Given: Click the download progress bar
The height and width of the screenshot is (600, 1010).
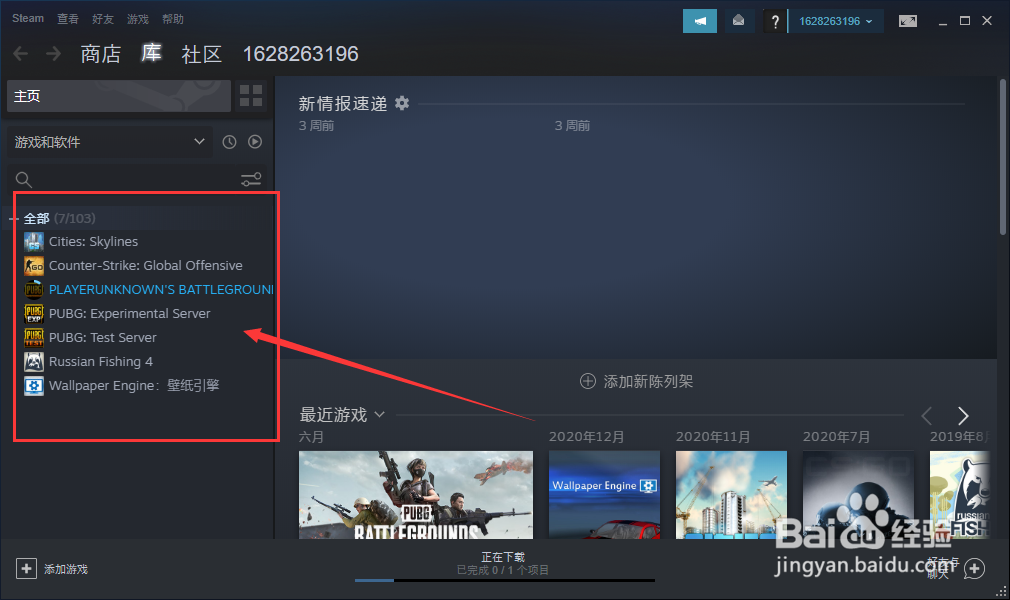Looking at the screenshot, I should [504, 580].
